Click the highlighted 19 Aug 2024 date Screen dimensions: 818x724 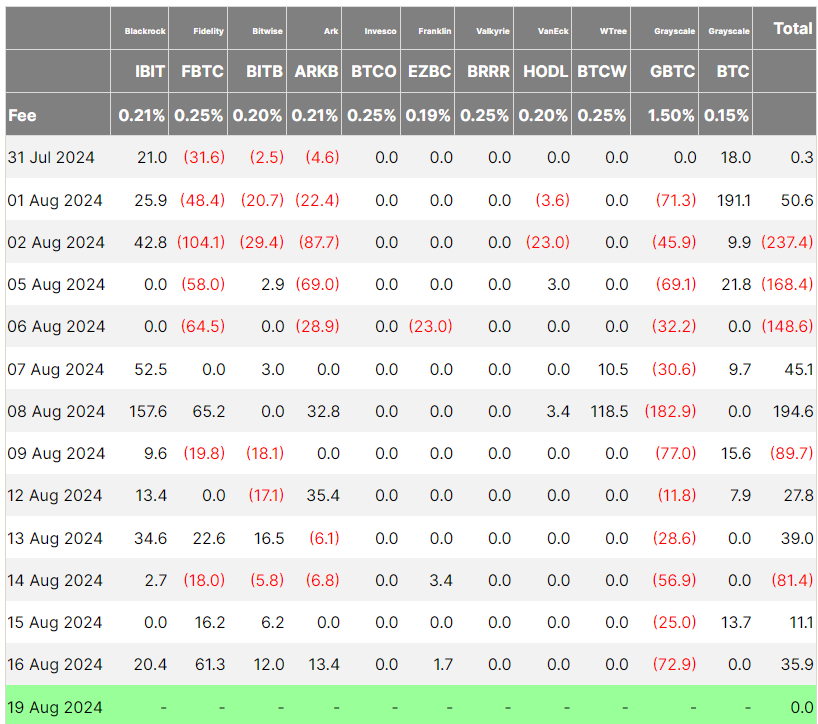coord(56,707)
